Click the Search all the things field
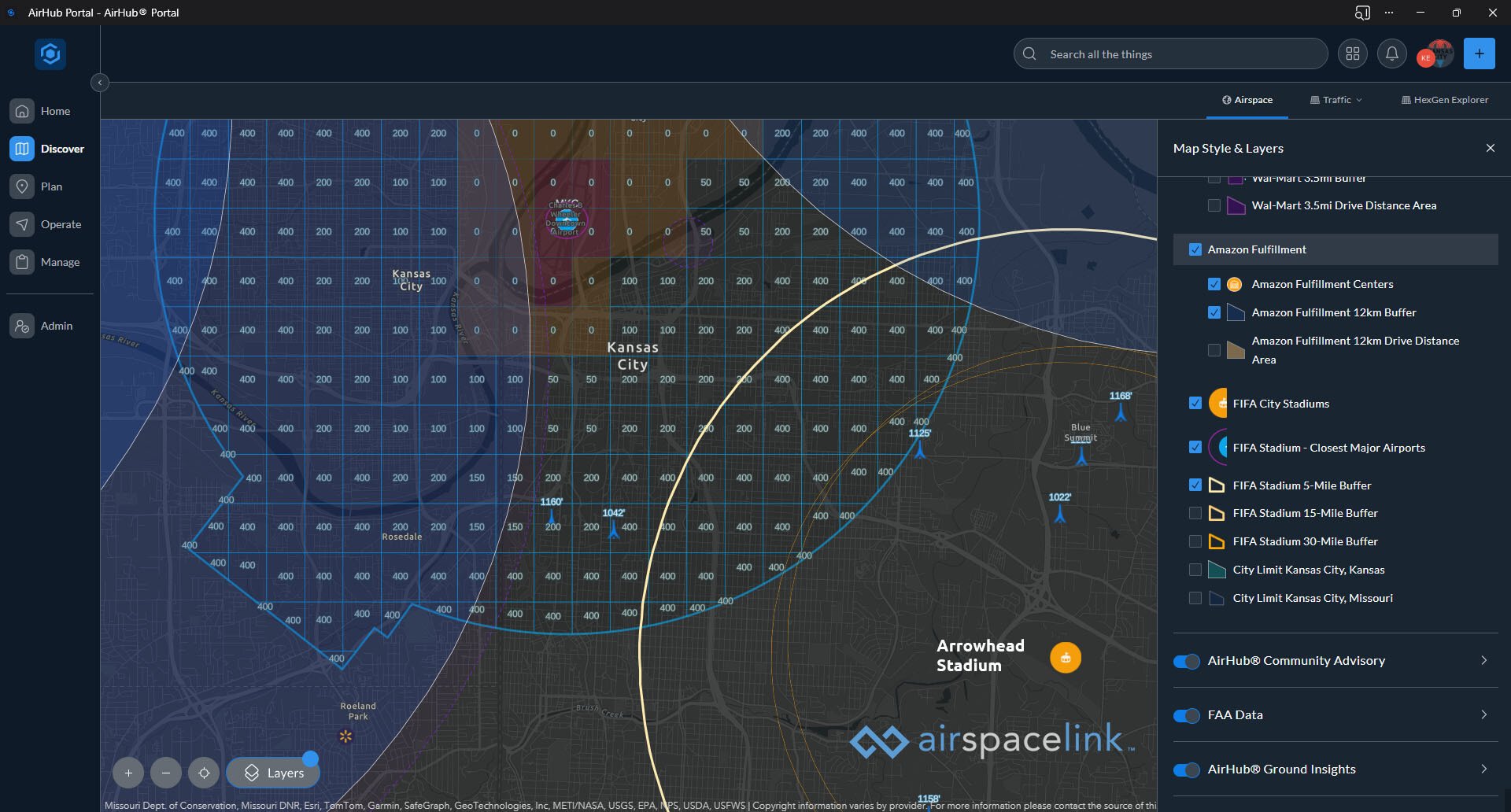The image size is (1511, 812). [x=1171, y=54]
